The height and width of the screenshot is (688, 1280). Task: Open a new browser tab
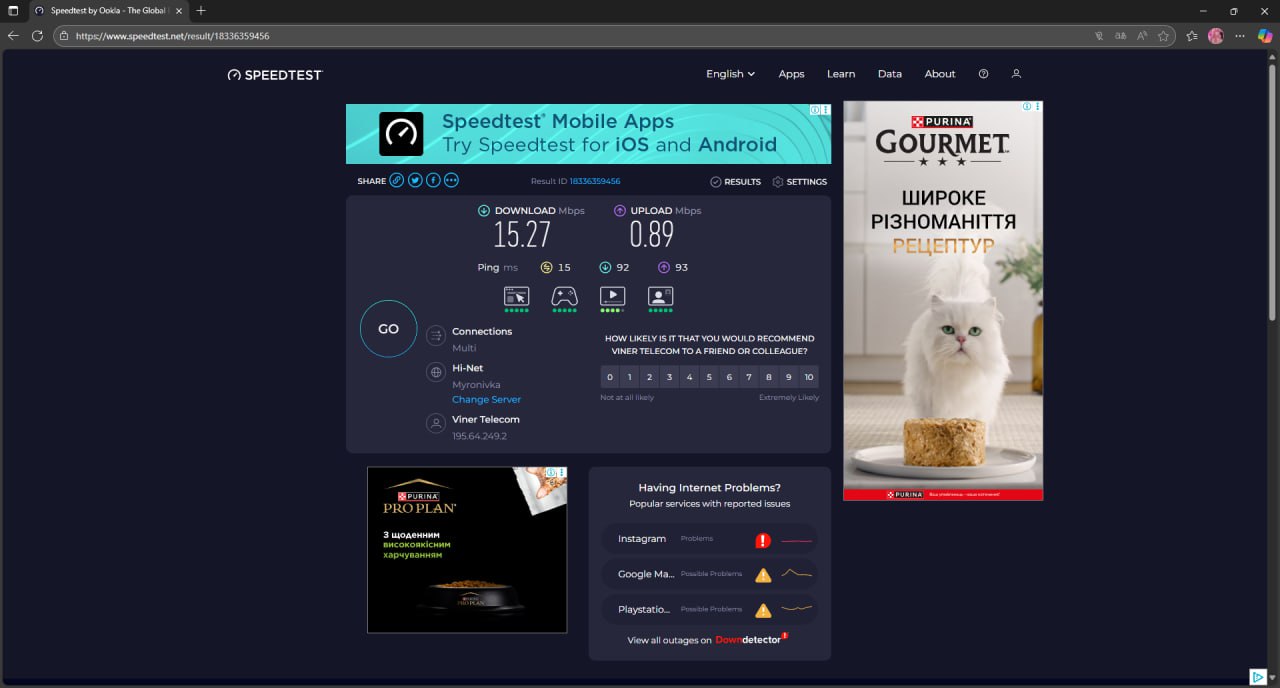(x=201, y=10)
